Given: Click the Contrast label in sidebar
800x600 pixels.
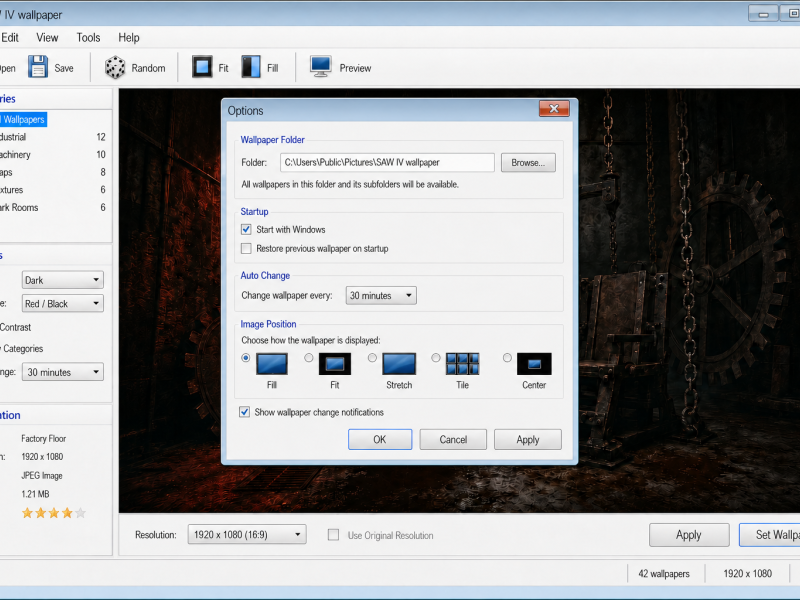Looking at the screenshot, I should [15, 327].
